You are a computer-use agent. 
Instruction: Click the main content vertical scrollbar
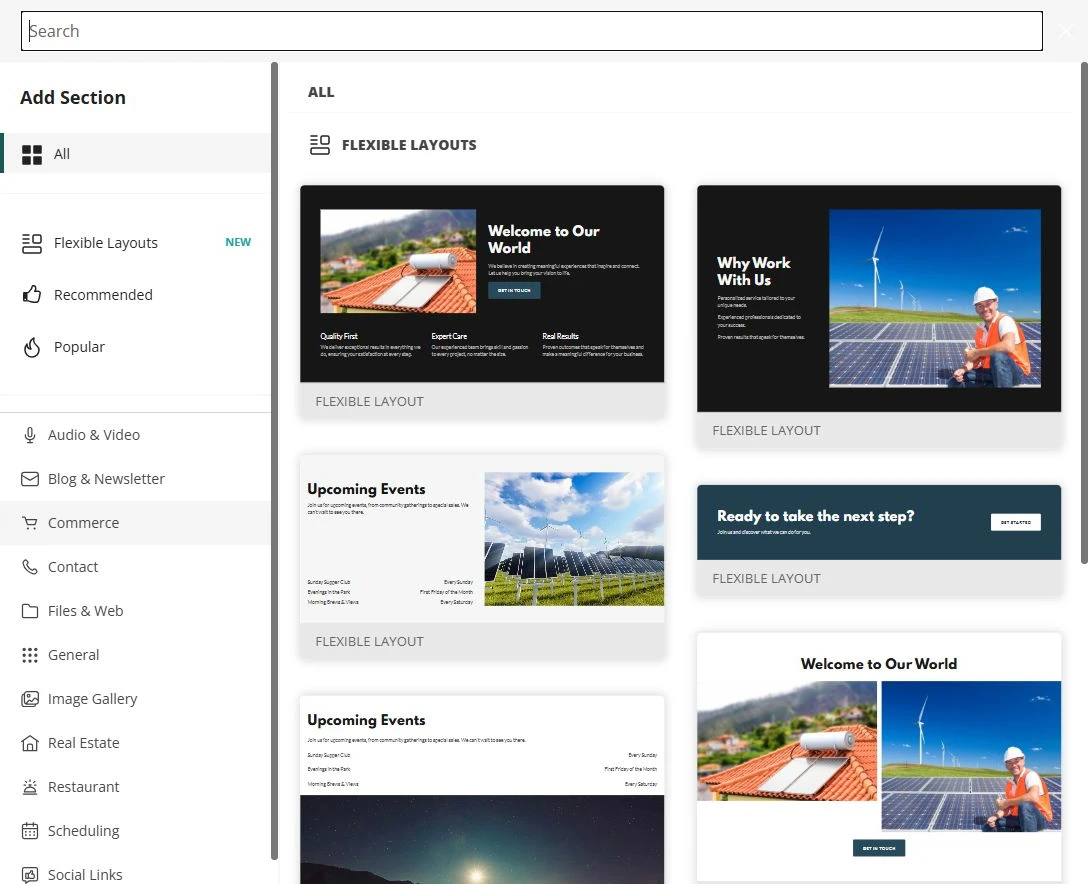point(1084,312)
